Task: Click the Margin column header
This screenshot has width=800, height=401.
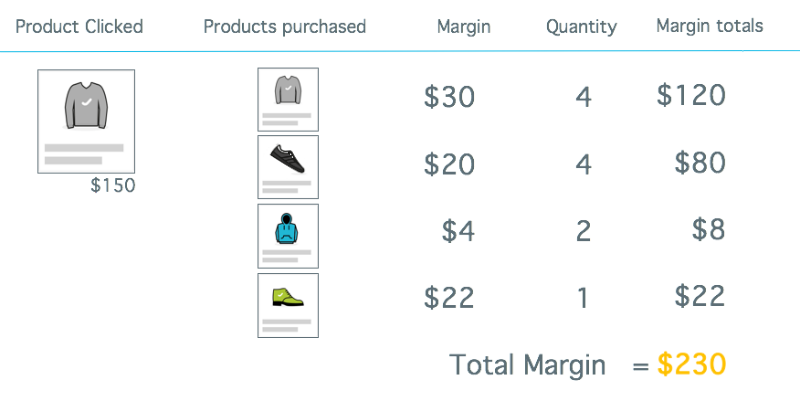Action: [x=464, y=26]
